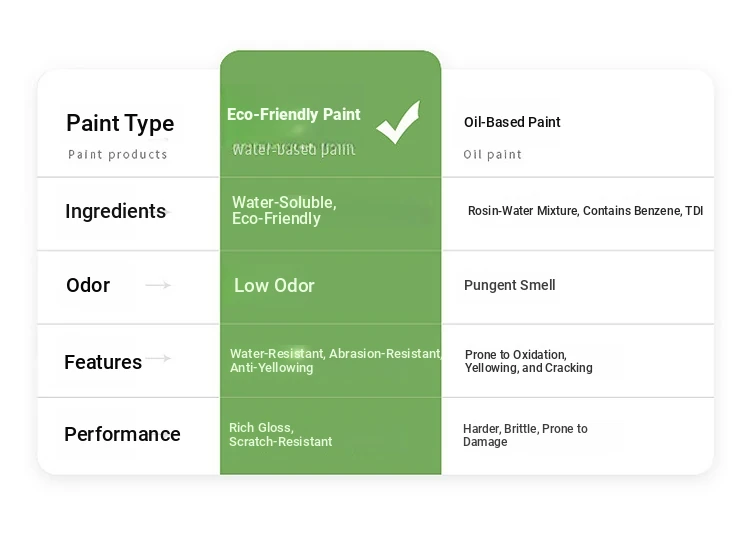Click the arrow next to Odor

[158, 285]
